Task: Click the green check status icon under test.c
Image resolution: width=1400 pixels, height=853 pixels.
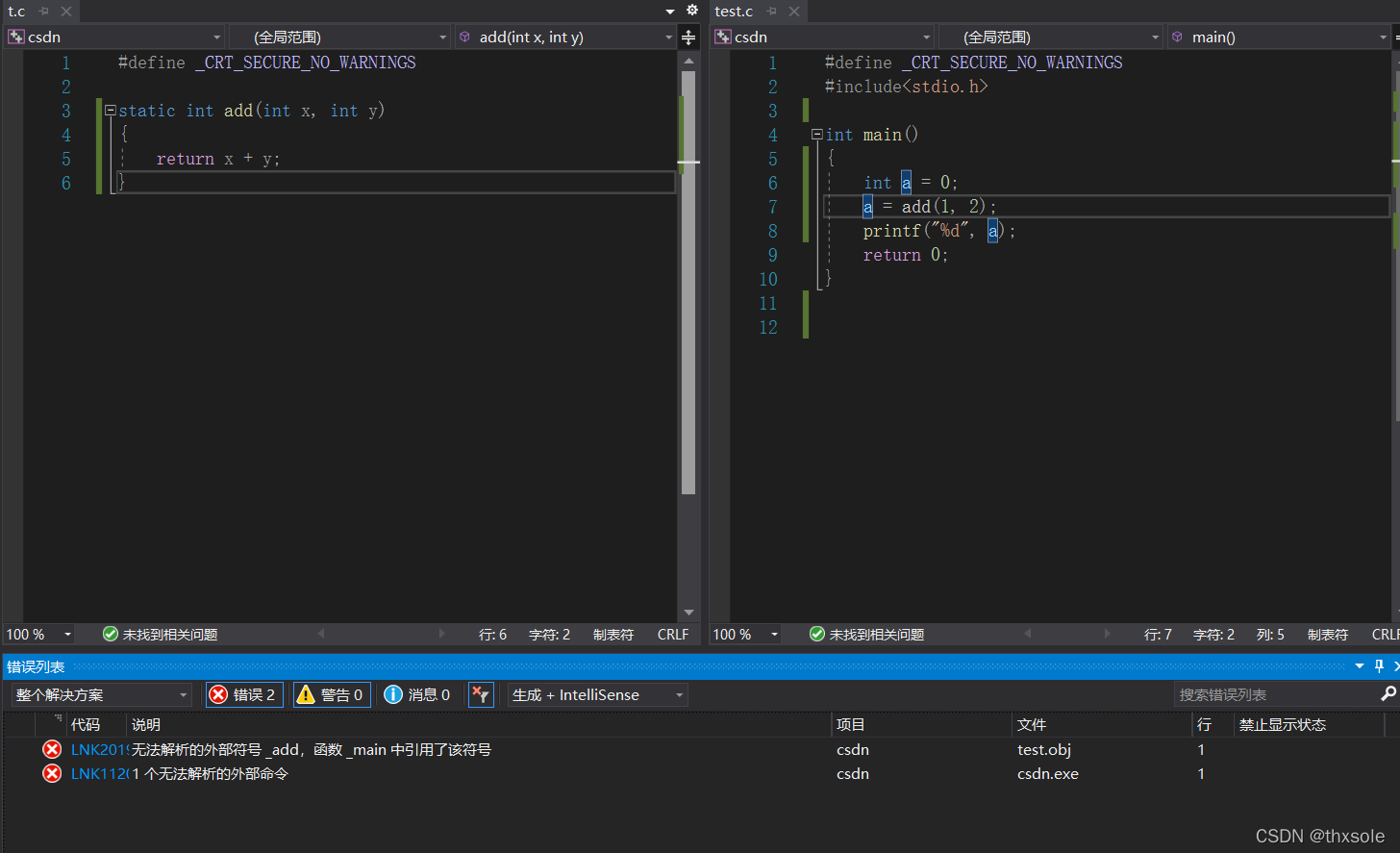Action: click(817, 635)
